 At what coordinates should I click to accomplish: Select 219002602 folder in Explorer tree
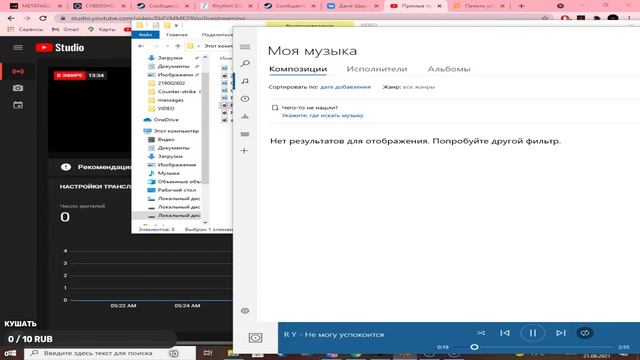[x=171, y=83]
